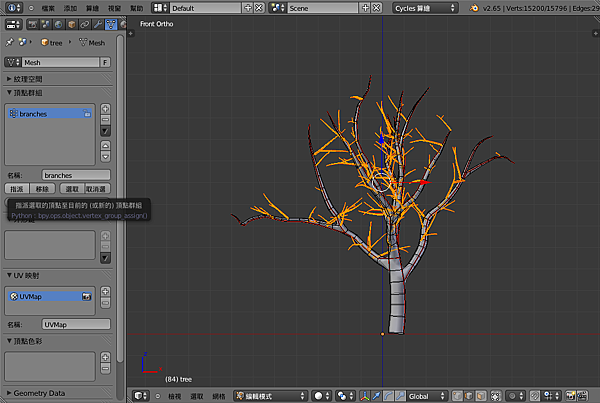The image size is (600, 403).
Task: Switch to Scene properties tab
Action: pyautogui.click(x=46, y=24)
